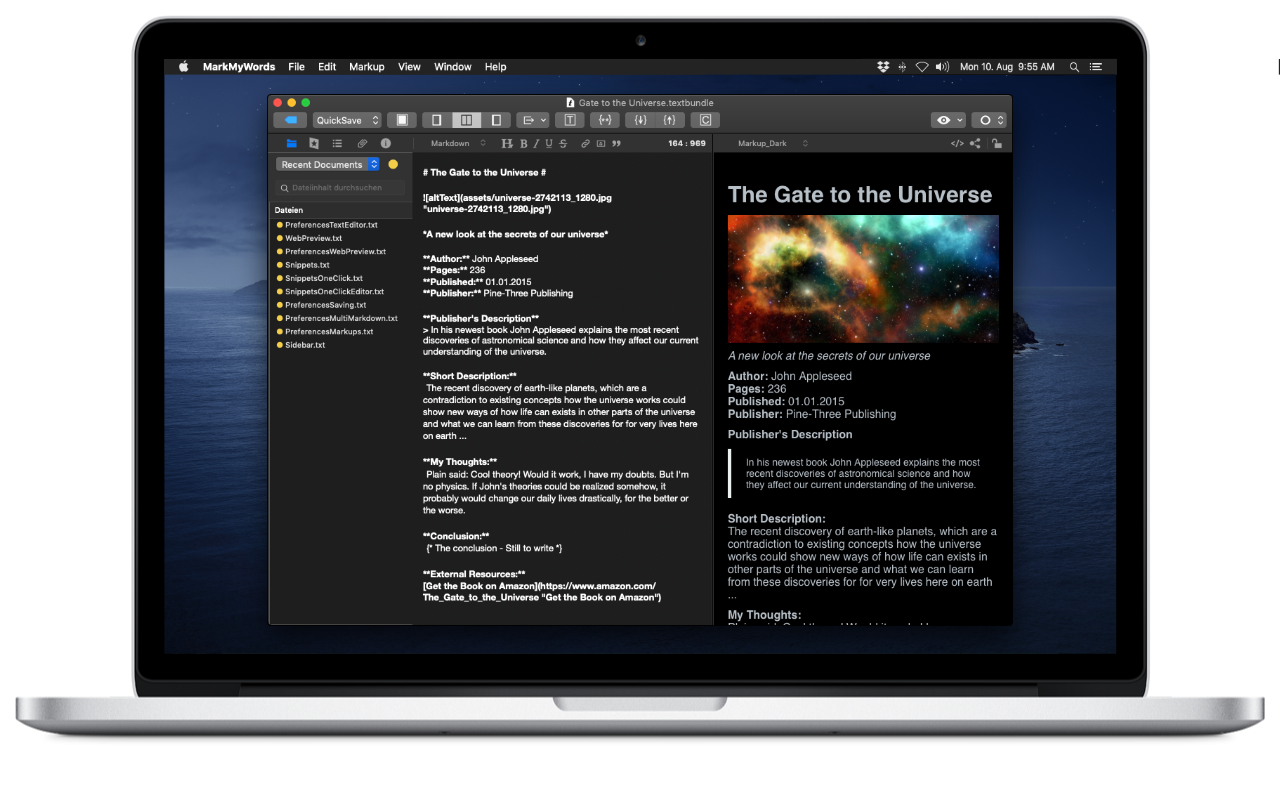The height and width of the screenshot is (800, 1280).
Task: Click the braces down-arrow button
Action: point(641,120)
